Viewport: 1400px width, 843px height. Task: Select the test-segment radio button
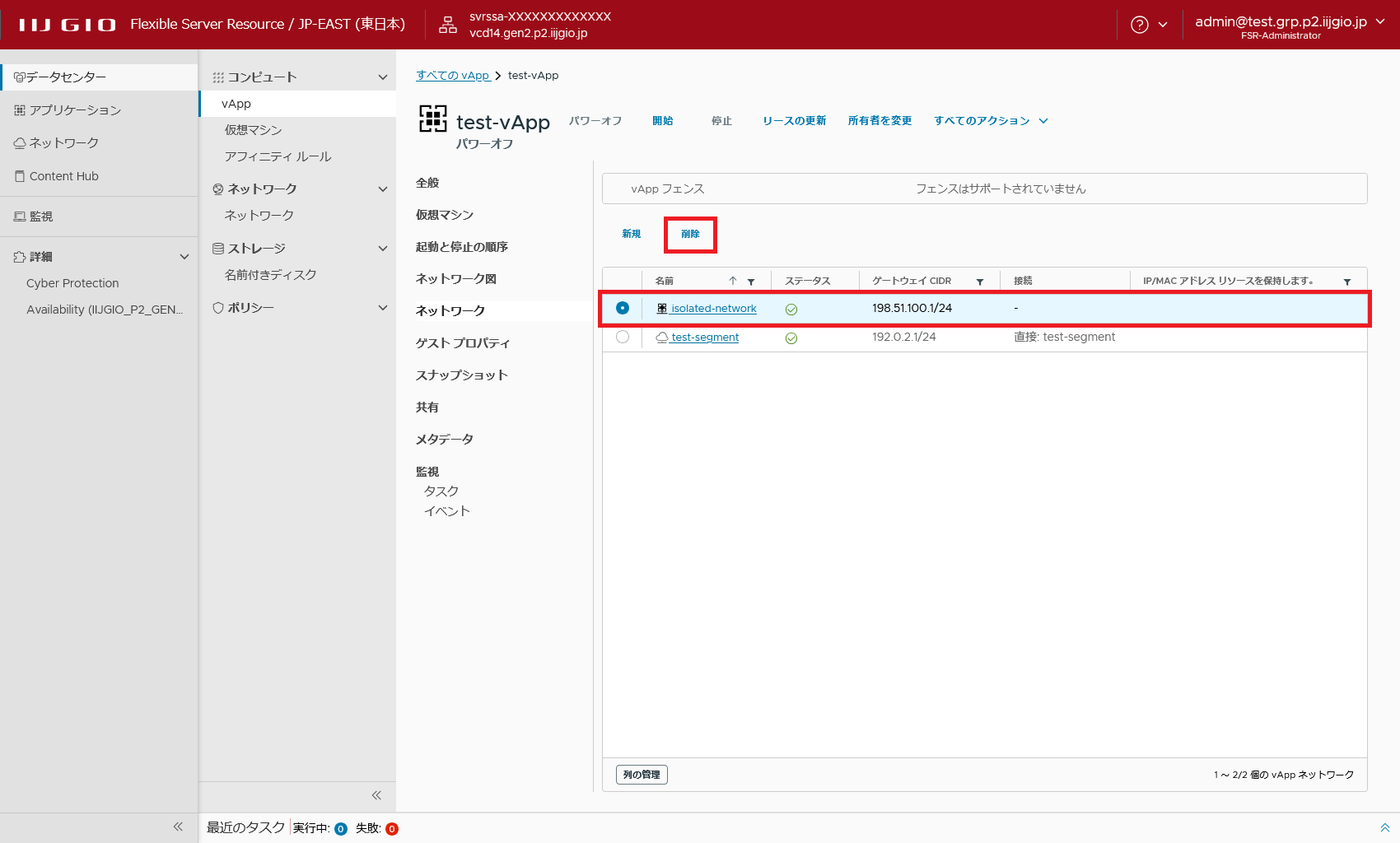(623, 337)
